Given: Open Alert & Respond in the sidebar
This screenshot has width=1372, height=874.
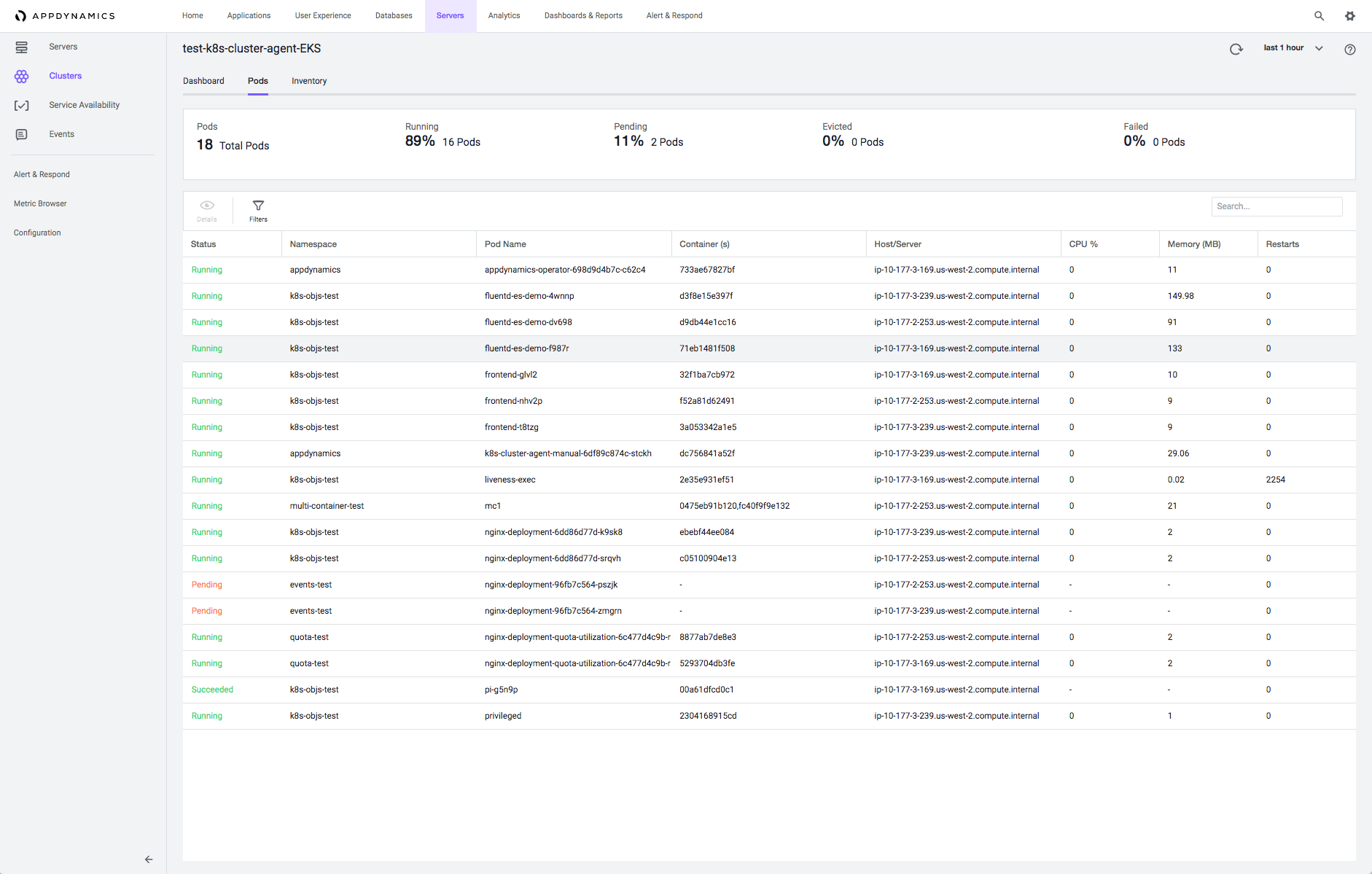Looking at the screenshot, I should 42,174.
